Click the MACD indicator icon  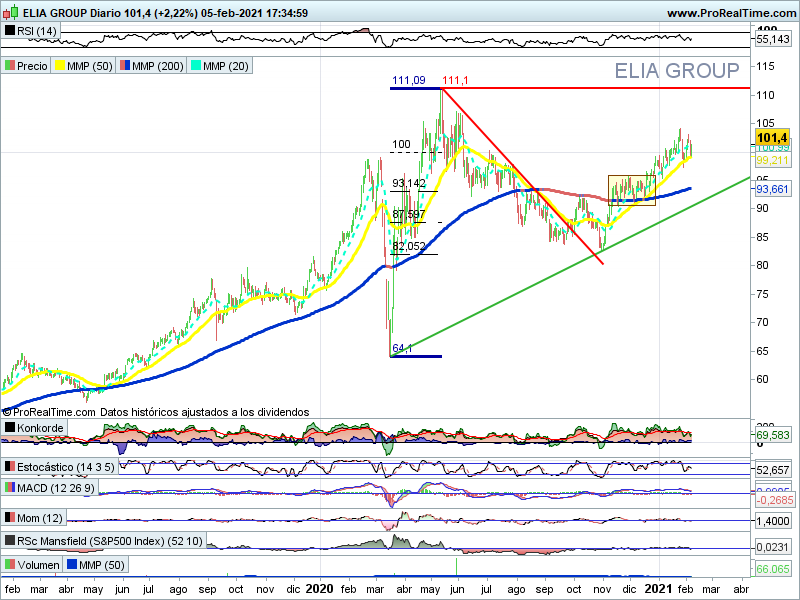click(9, 487)
